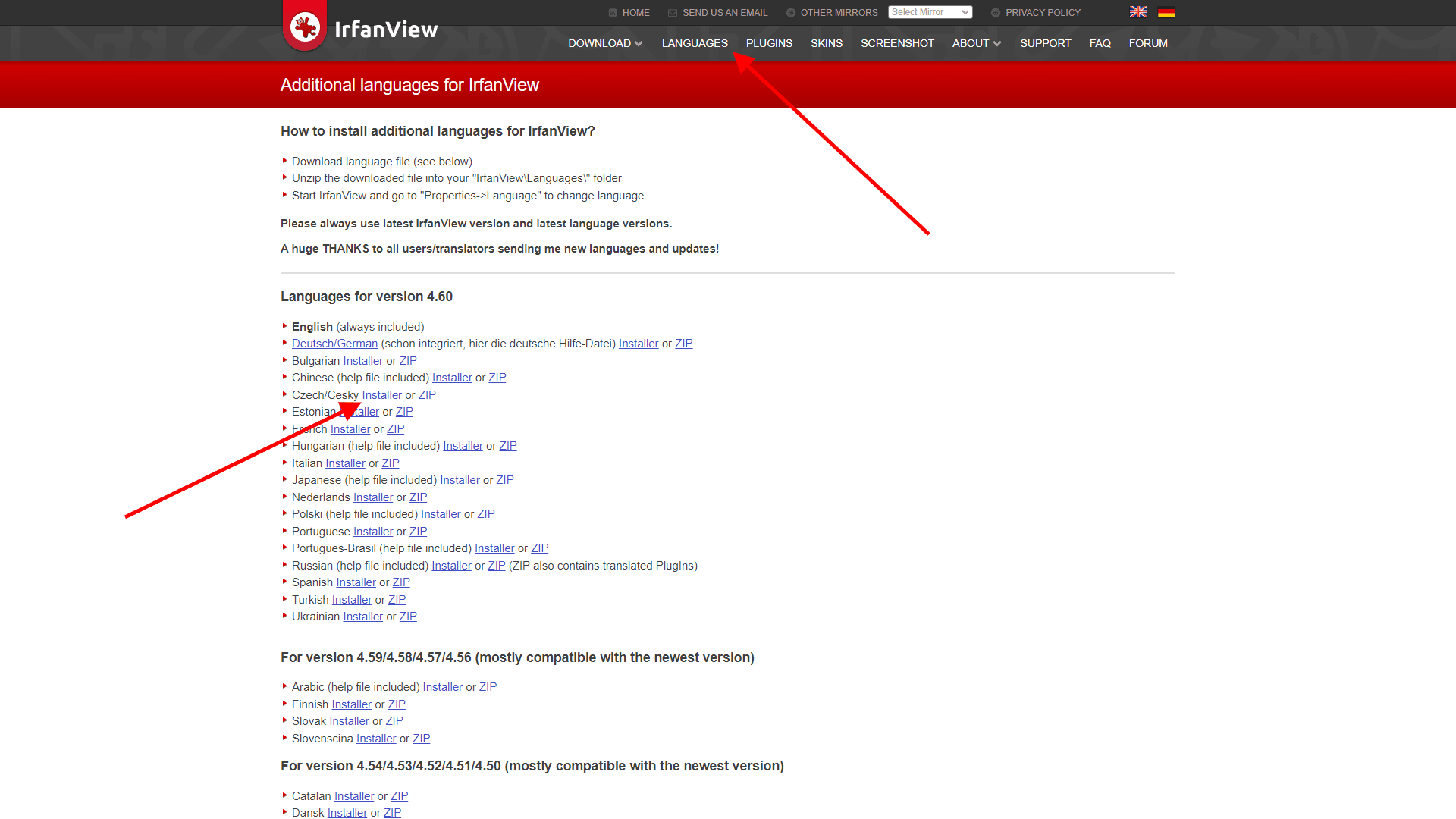The image size is (1456, 819).
Task: Click the Ukrainian ZIP link
Action: 408,617
